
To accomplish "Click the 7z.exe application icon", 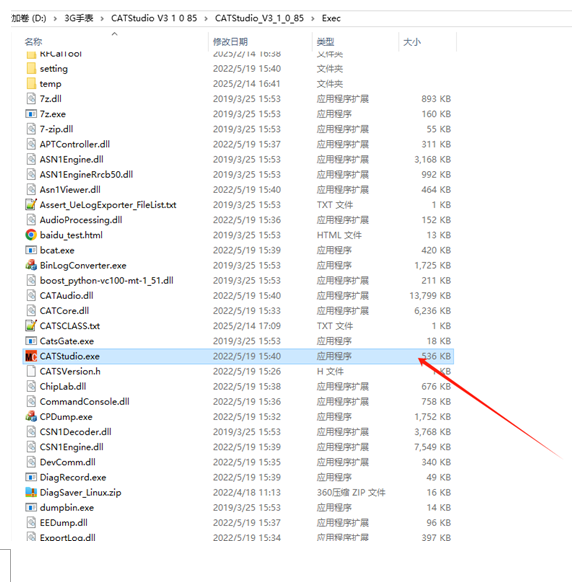I will (x=31, y=114).
